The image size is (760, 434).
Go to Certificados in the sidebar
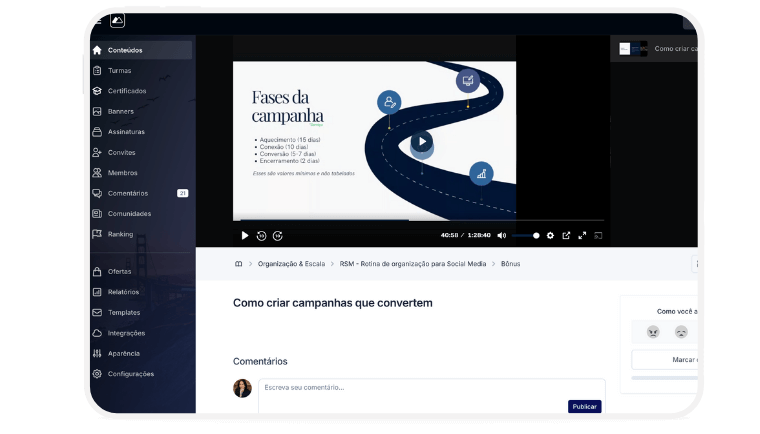coord(127,91)
